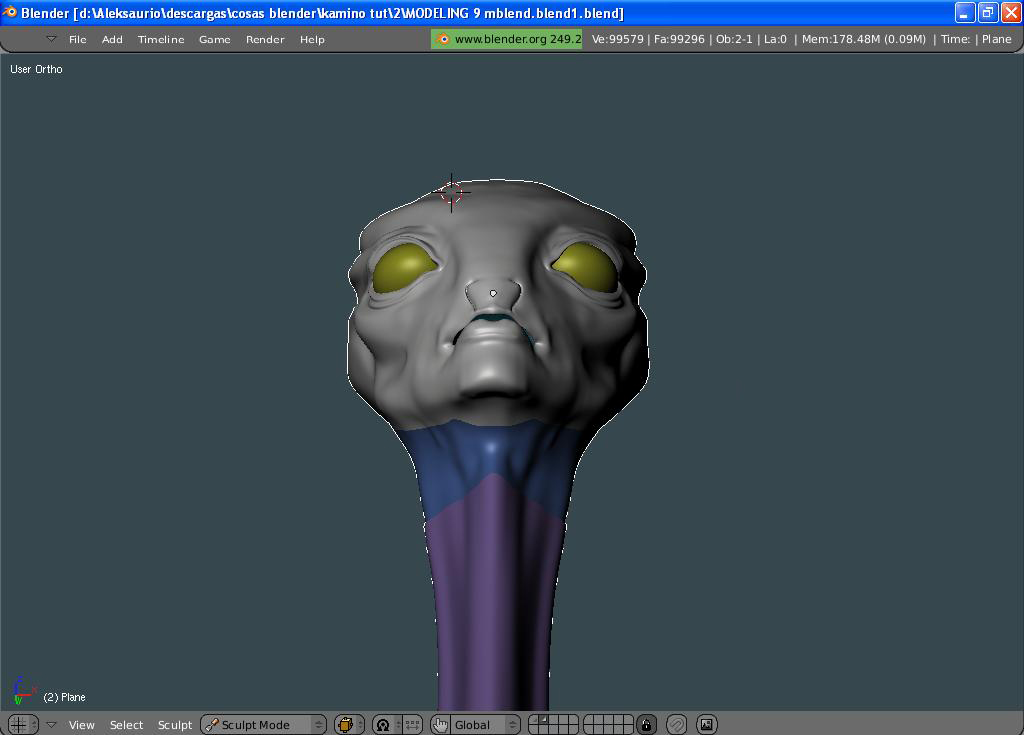Minimize the Blender window
Screen dimensions: 1024x735
coord(965,12)
